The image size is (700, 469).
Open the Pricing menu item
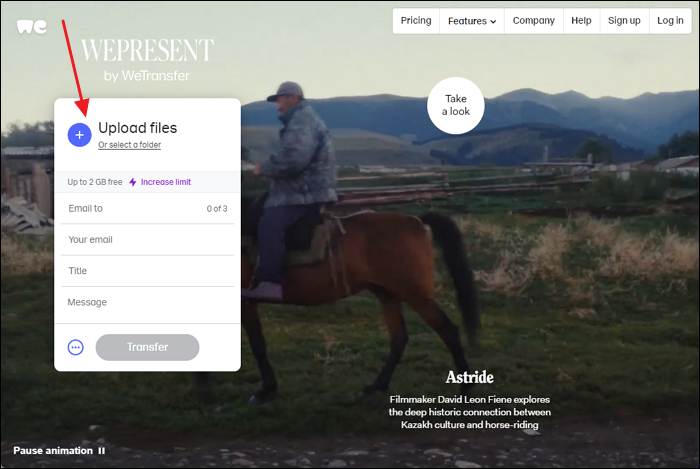(416, 21)
